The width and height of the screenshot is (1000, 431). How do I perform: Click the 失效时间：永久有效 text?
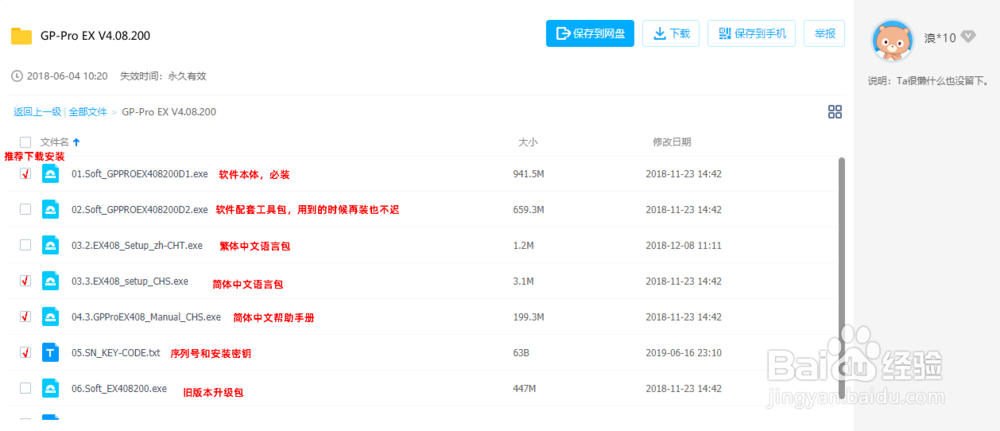tap(163, 77)
